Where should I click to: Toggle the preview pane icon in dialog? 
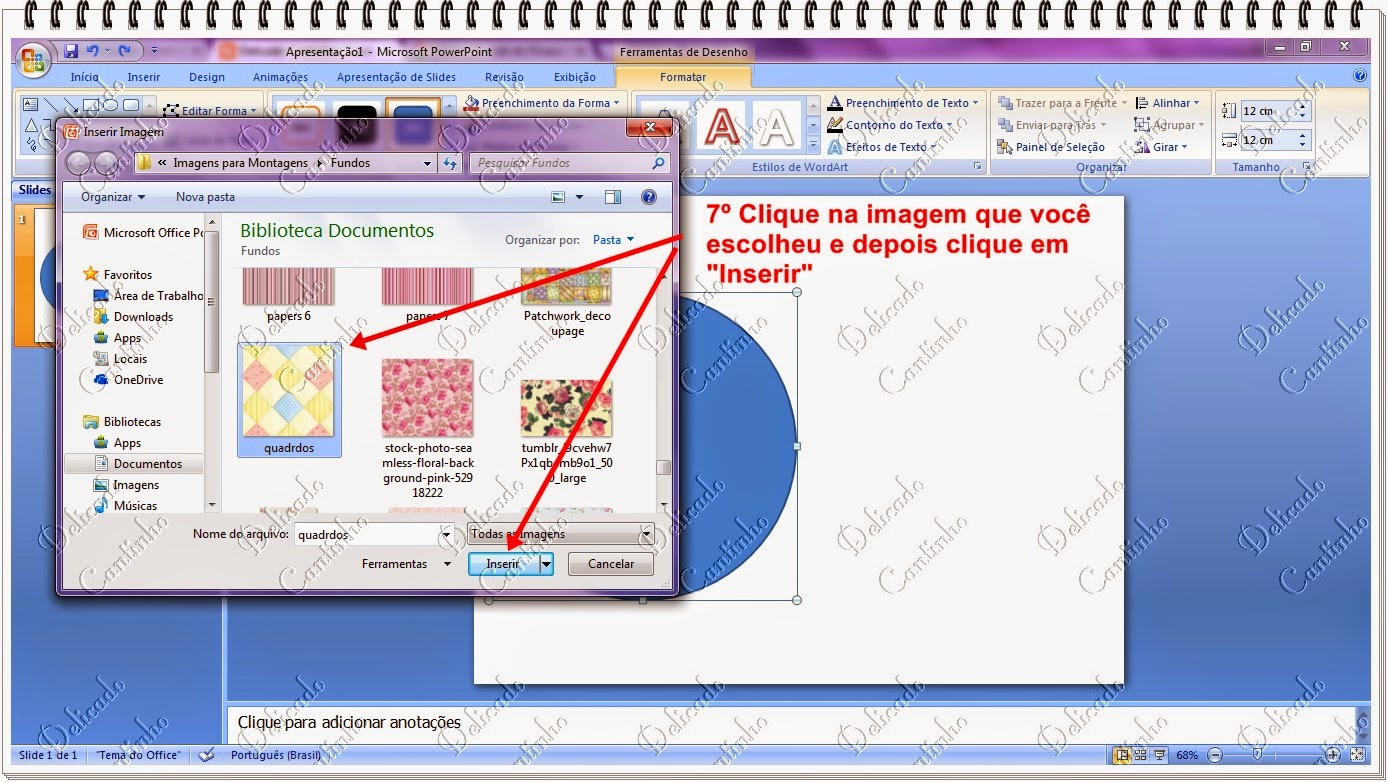pos(613,197)
